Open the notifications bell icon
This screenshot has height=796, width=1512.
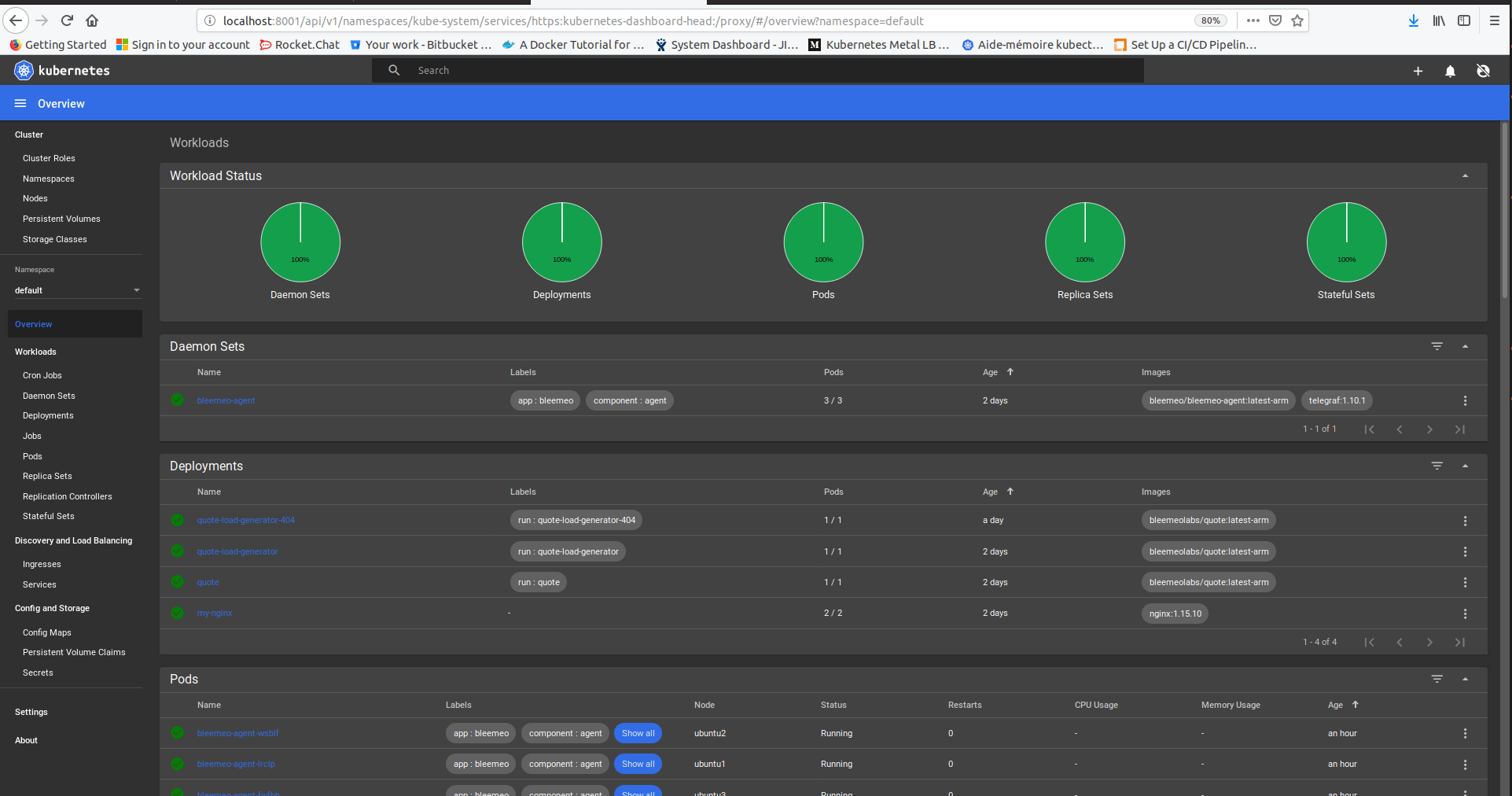click(1449, 71)
